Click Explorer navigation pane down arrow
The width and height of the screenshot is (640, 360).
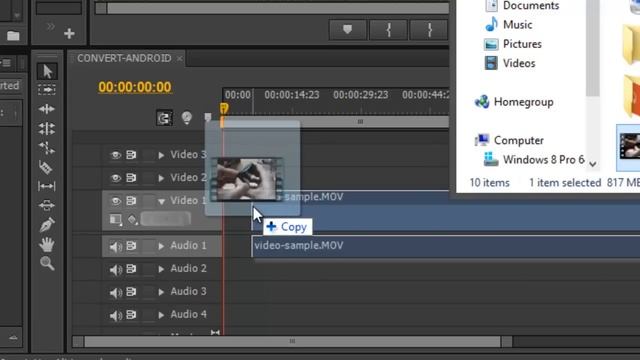(x=593, y=164)
